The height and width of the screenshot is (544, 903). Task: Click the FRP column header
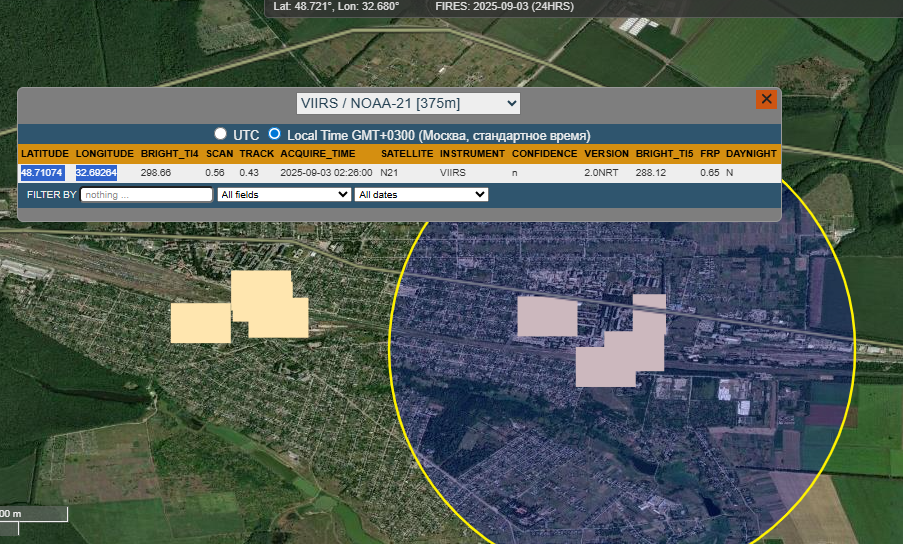pos(710,154)
